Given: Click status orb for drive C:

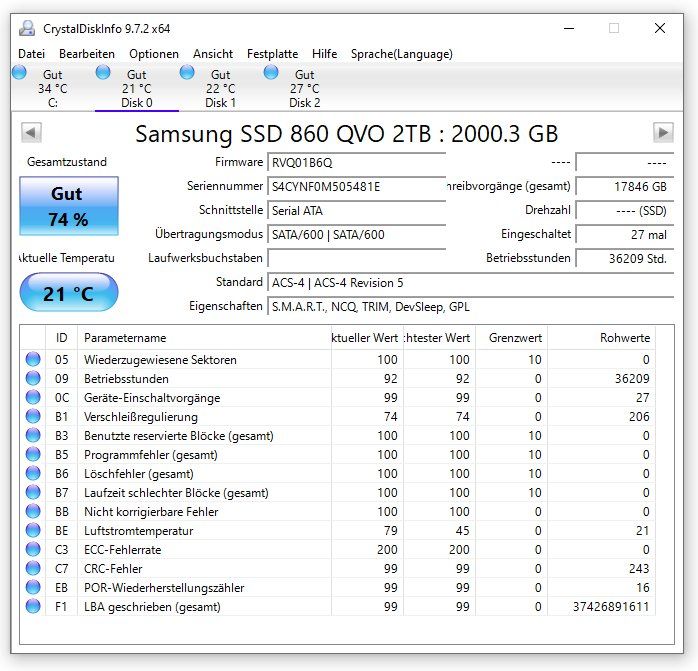Looking at the screenshot, I should tap(19, 72).
